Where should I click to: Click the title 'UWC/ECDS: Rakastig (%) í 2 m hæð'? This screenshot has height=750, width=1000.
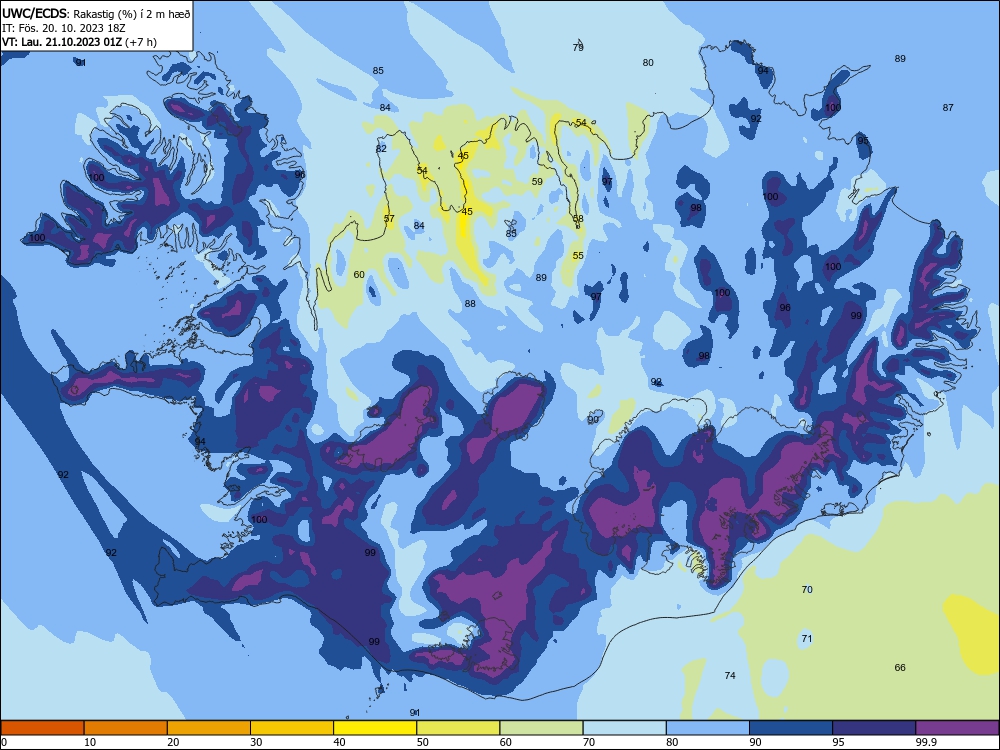96,13
